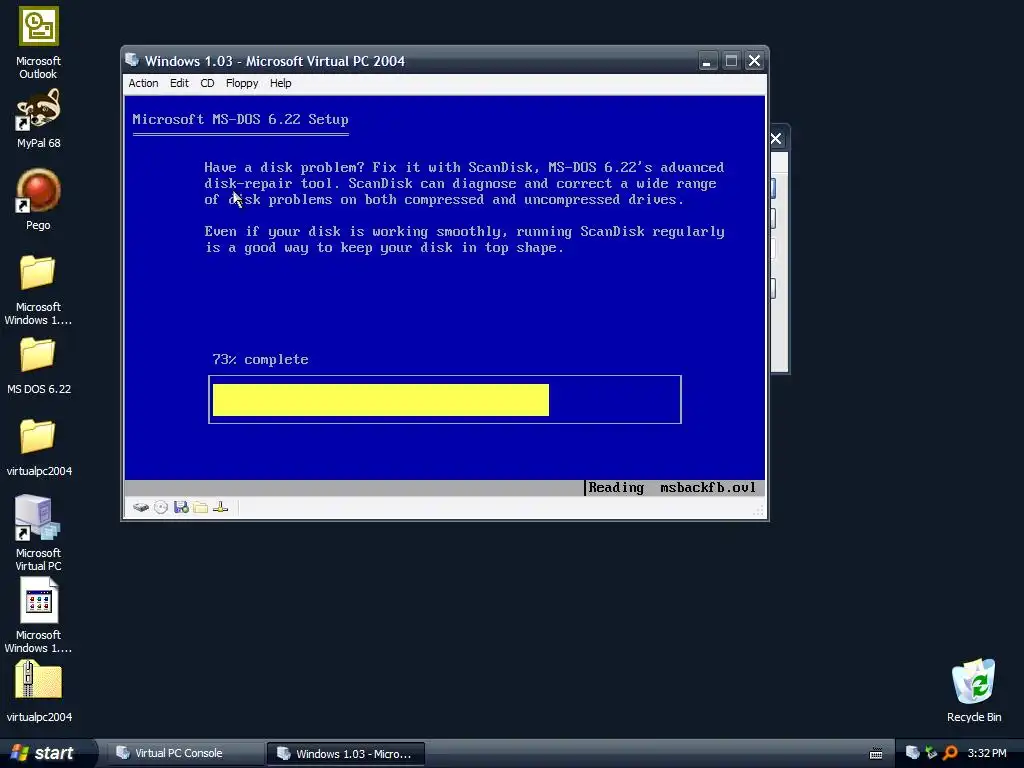Click the network adapter status icon in Virtual PC
This screenshot has height=768, width=1024.
(x=221, y=507)
